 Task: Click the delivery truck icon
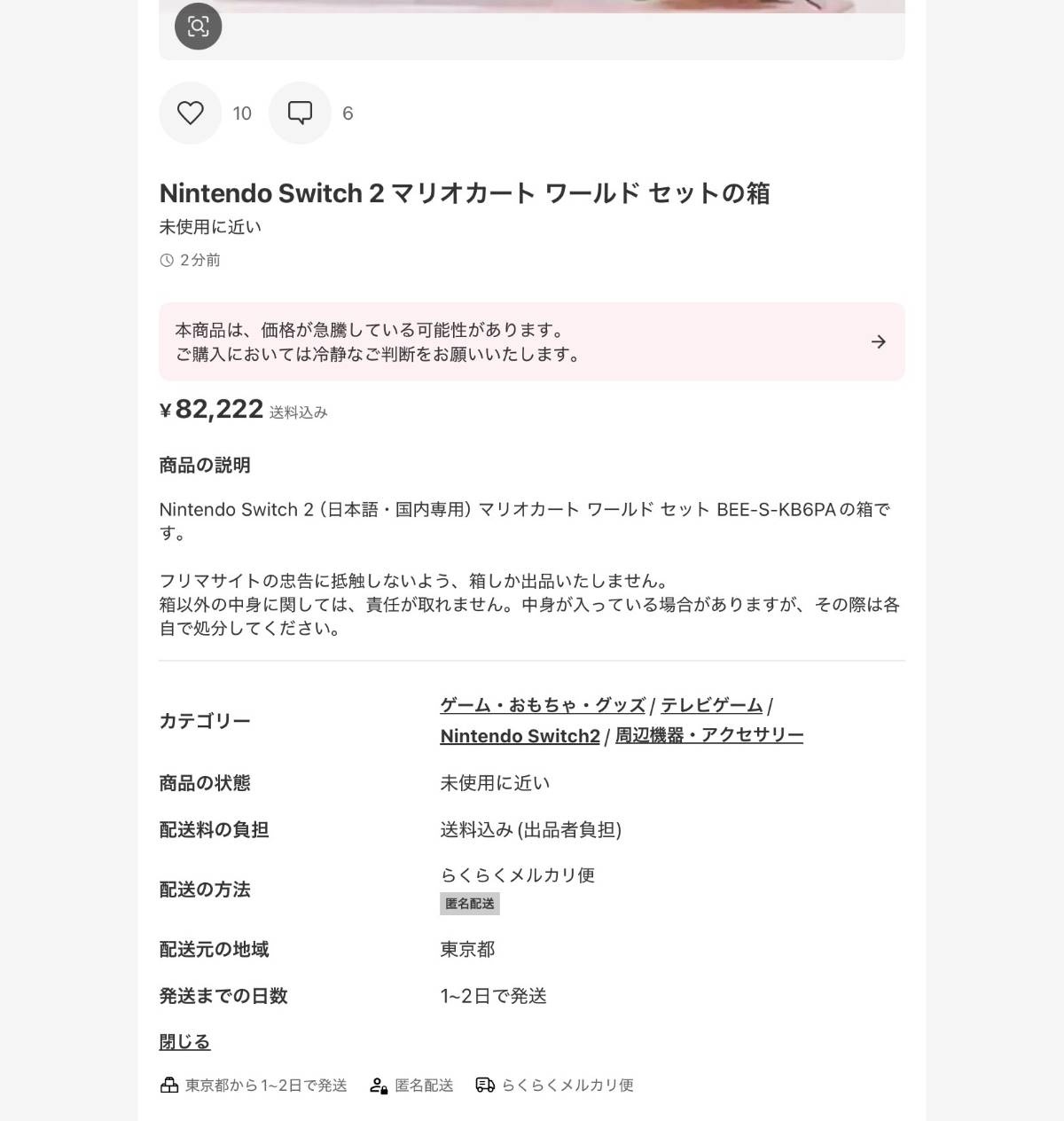(485, 1085)
